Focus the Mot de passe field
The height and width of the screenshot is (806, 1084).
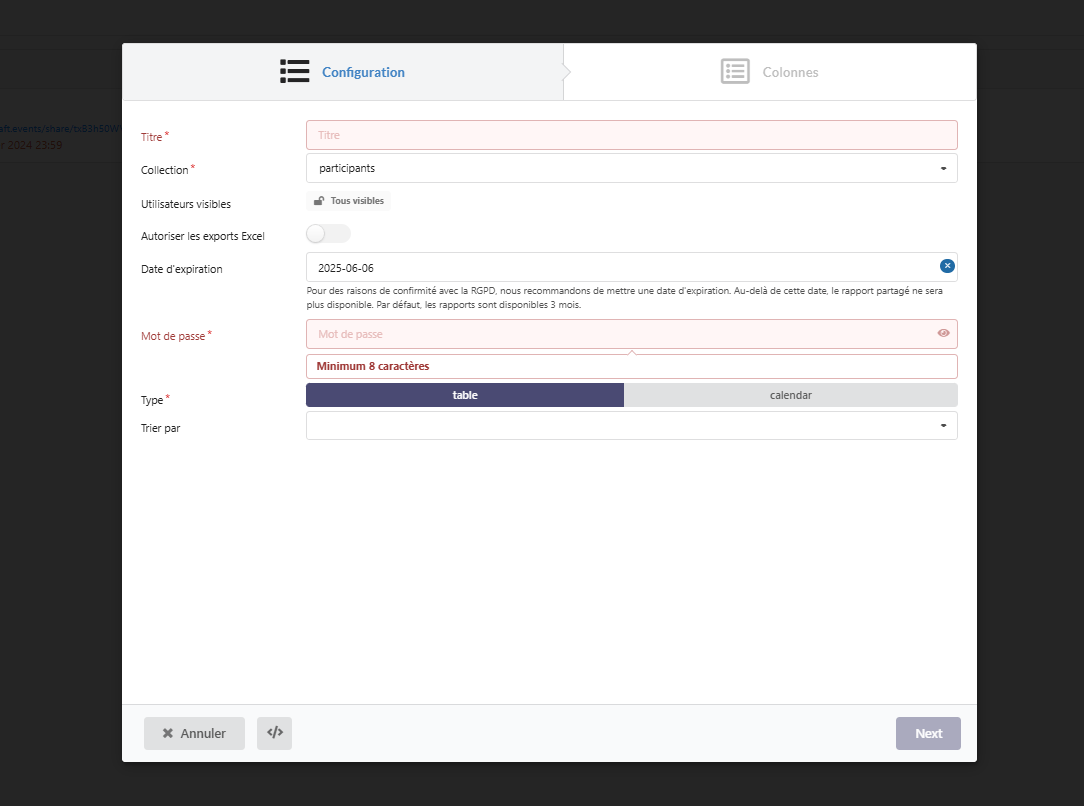click(620, 334)
